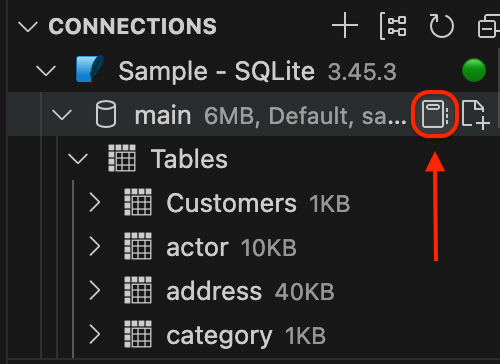Collapse the Sample - SQLite connection

point(46,71)
